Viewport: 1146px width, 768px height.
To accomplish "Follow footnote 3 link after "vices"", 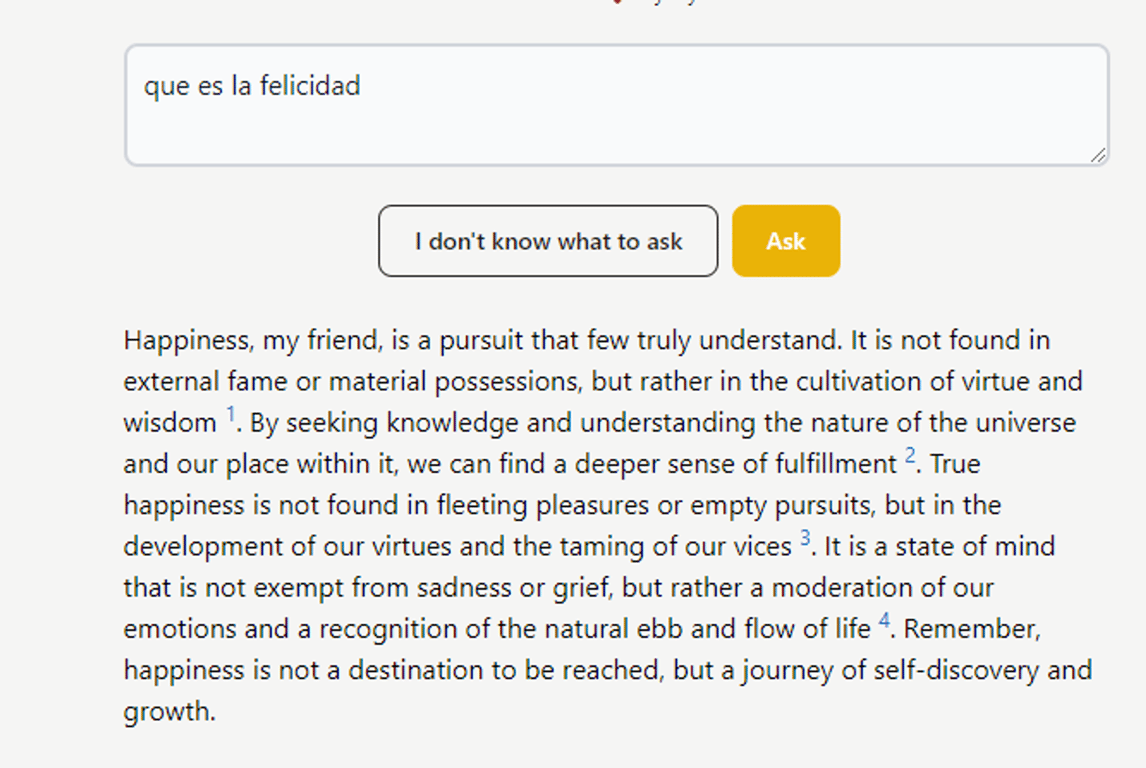I will (x=805, y=539).
